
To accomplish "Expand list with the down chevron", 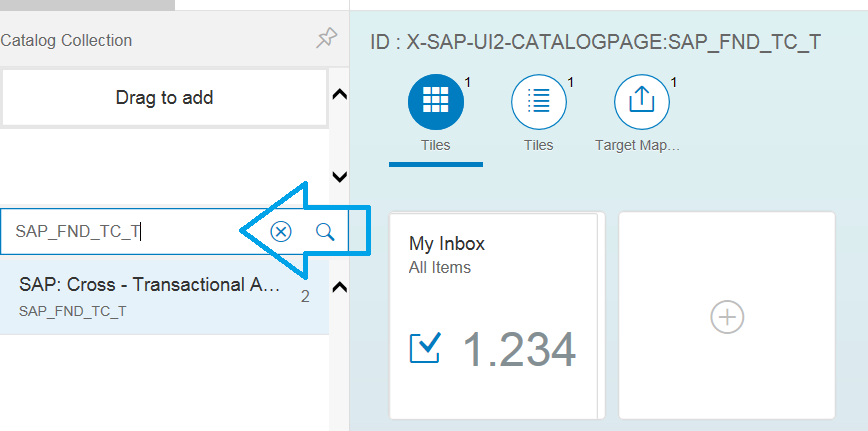I will pyautogui.click(x=339, y=176).
